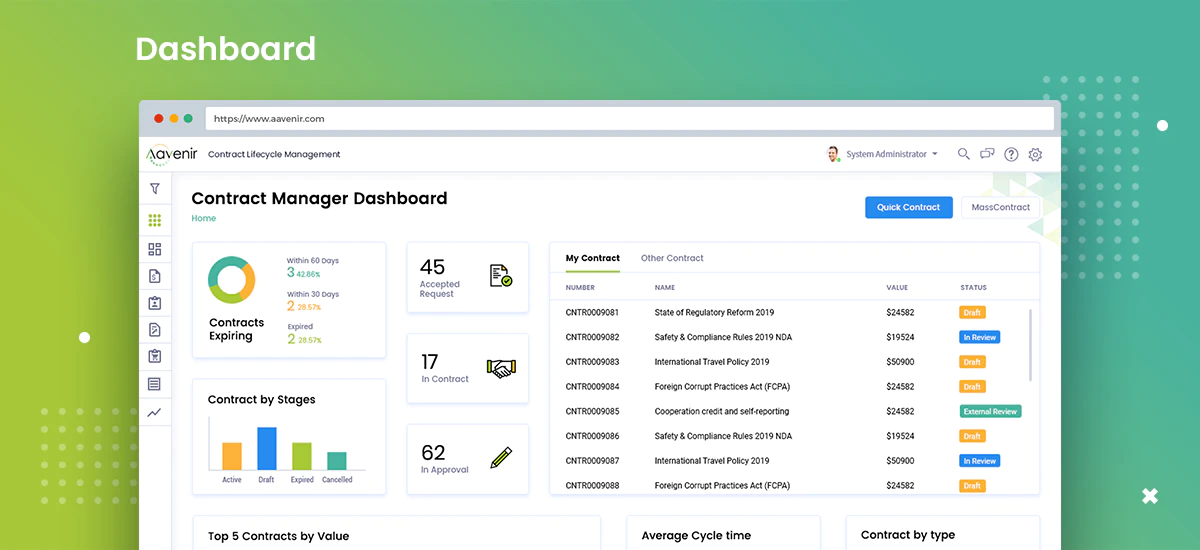Viewport: 1200px width, 550px height.
Task: Open the filter icon in the sidebar
Action: coord(154,188)
